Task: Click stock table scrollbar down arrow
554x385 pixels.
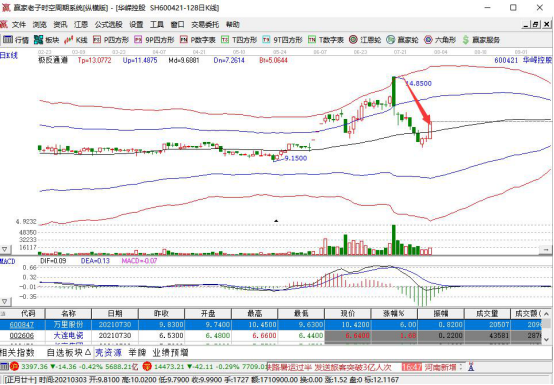Action: tap(546, 339)
